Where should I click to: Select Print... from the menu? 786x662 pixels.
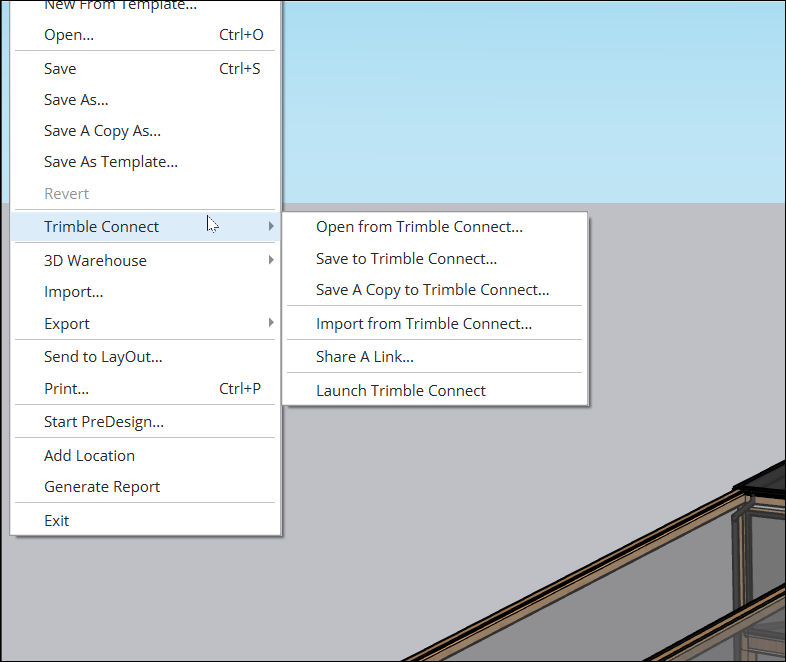coord(66,389)
